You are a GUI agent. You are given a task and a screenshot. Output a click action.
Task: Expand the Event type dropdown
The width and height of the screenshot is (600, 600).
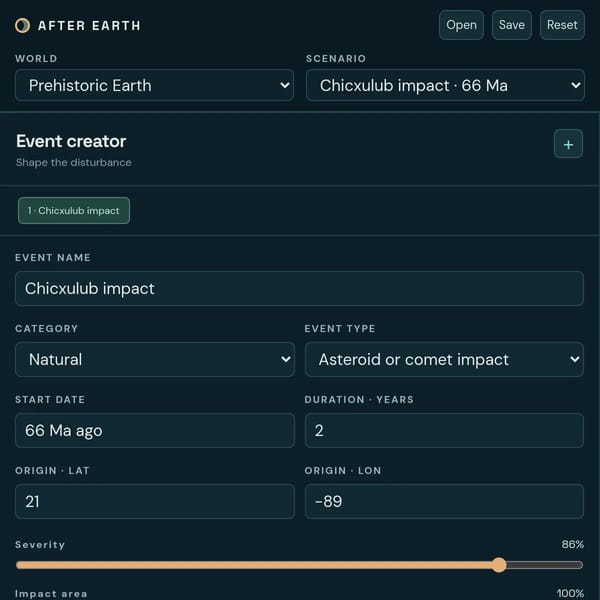click(x=444, y=359)
